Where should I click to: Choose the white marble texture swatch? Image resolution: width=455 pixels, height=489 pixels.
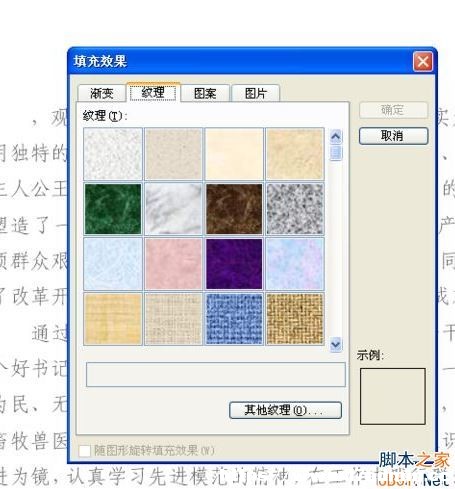(173, 209)
